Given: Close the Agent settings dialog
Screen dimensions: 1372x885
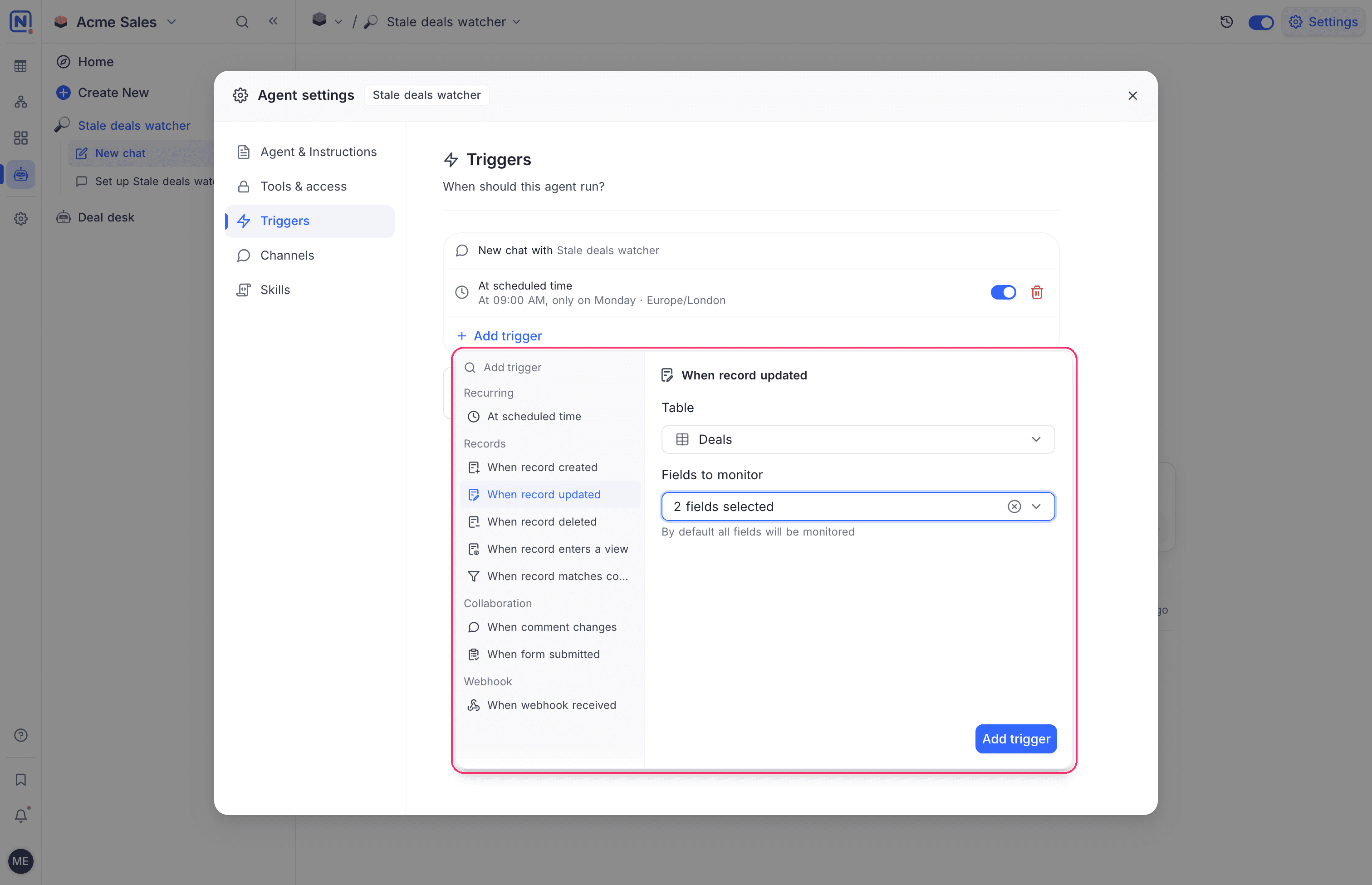Looking at the screenshot, I should point(1132,96).
